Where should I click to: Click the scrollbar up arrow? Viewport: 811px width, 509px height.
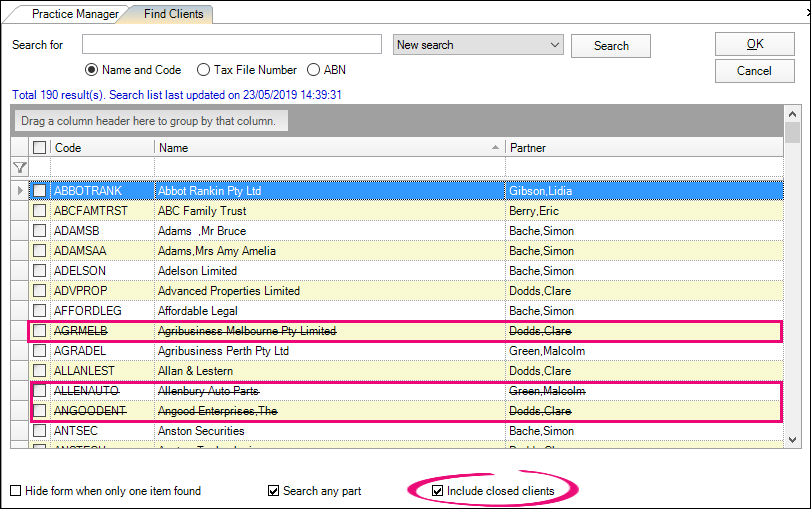pos(793,111)
